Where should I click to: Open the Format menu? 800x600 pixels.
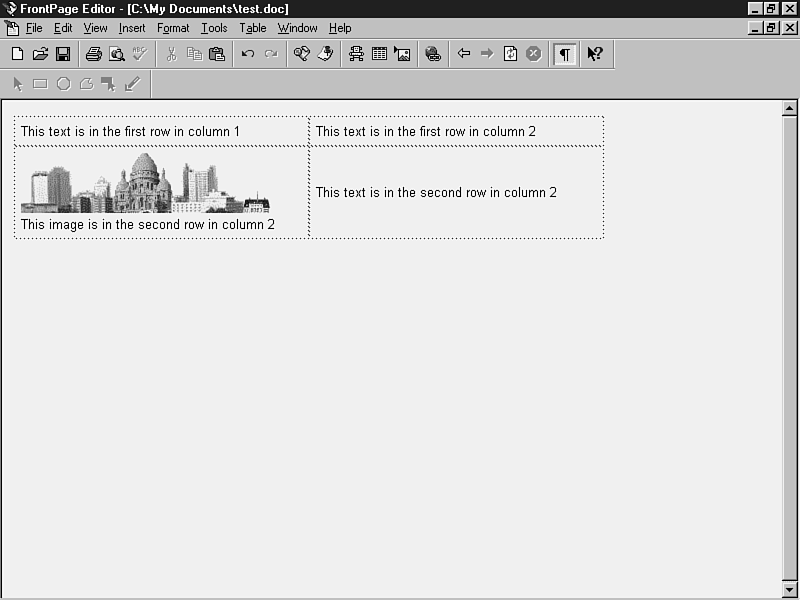point(173,28)
